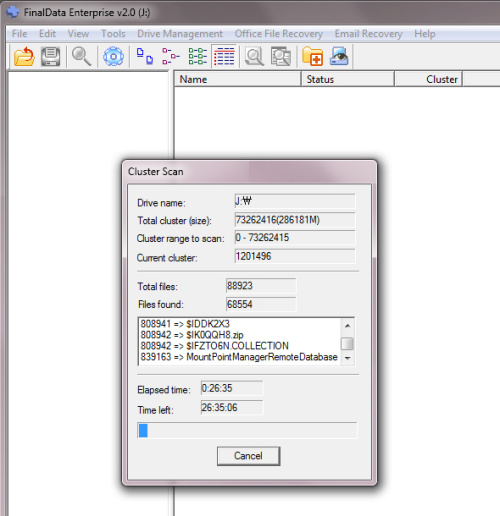500x516 pixels.
Task: Click the Cluster range to scan field
Action: pos(295,238)
